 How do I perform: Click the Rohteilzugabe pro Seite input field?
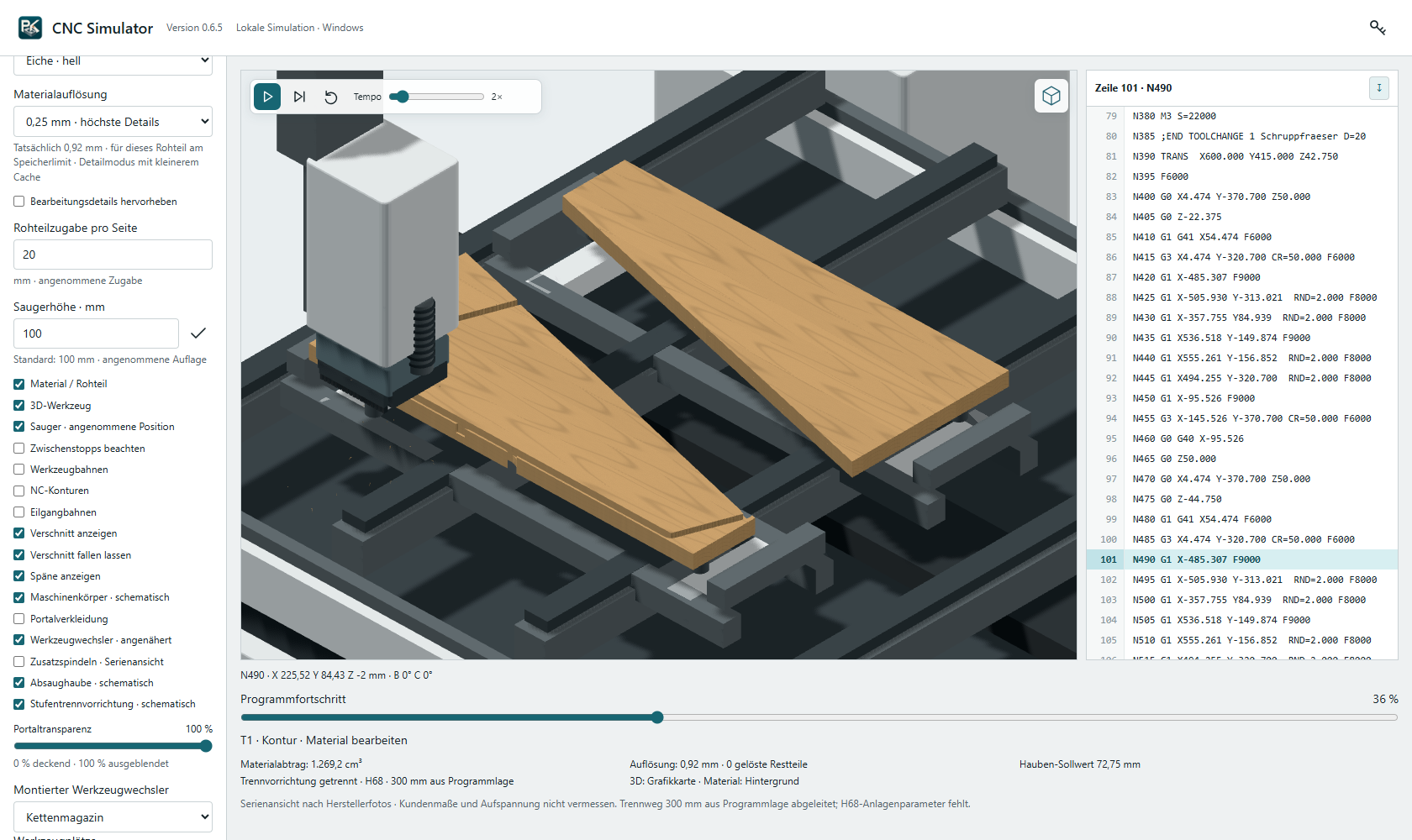[113, 255]
